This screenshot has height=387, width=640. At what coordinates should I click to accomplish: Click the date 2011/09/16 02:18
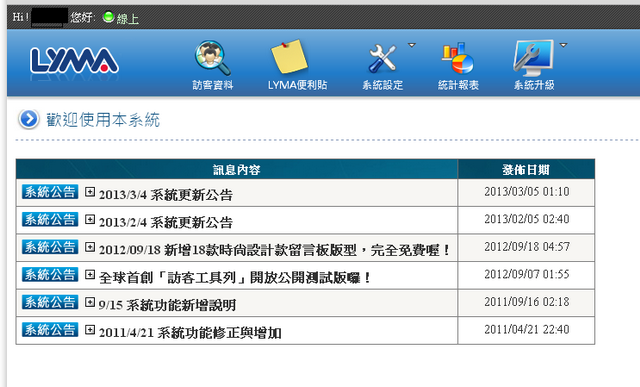click(527, 302)
